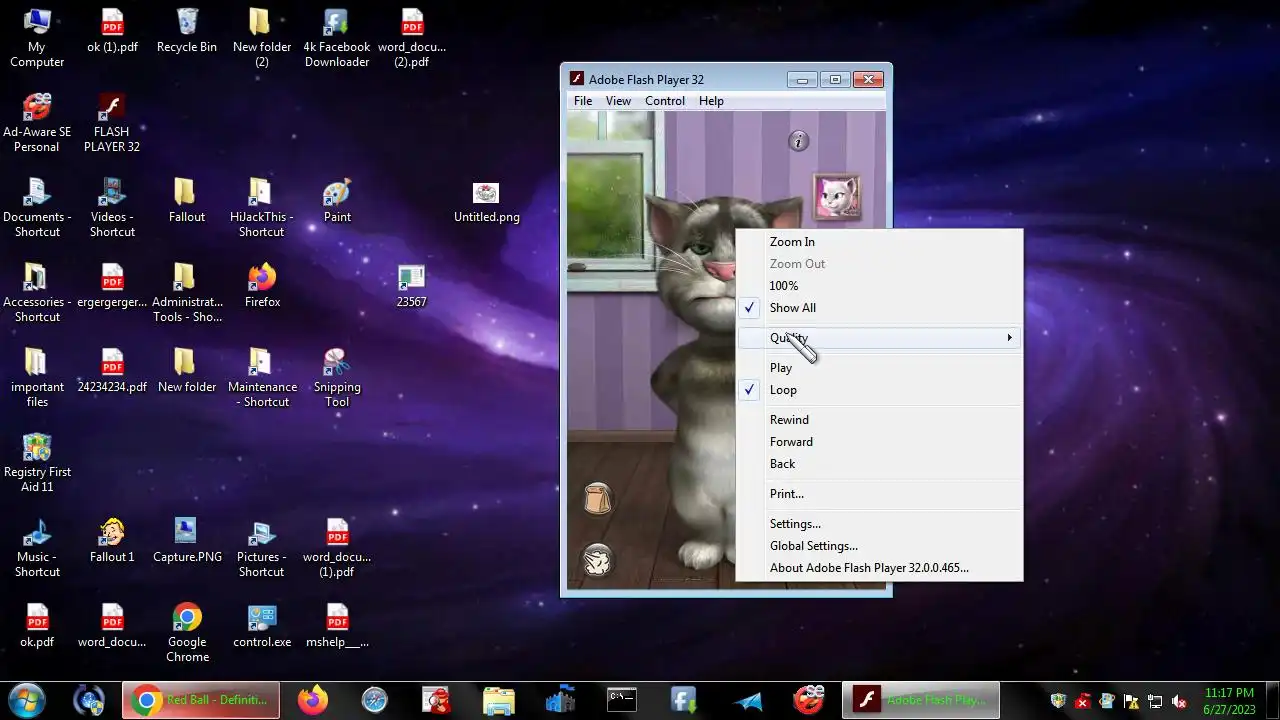Select Capture.PNG desktop file
The image size is (1280, 720).
[x=187, y=541]
